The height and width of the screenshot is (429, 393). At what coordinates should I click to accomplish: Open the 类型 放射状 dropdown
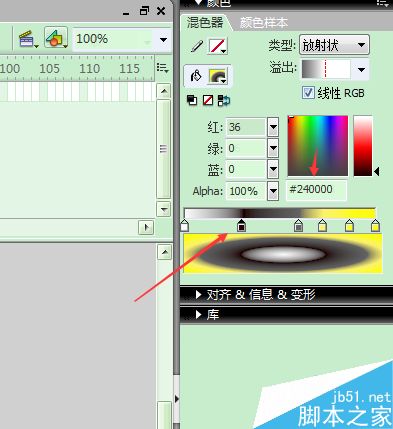334,45
